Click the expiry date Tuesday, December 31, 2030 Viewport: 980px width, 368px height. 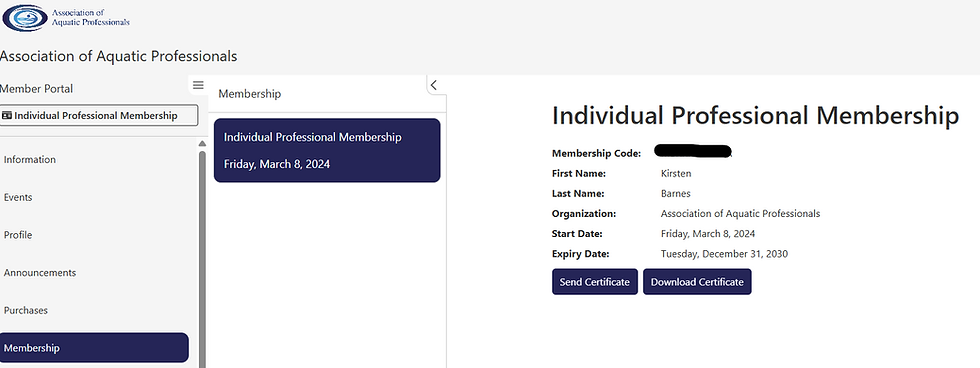click(724, 254)
